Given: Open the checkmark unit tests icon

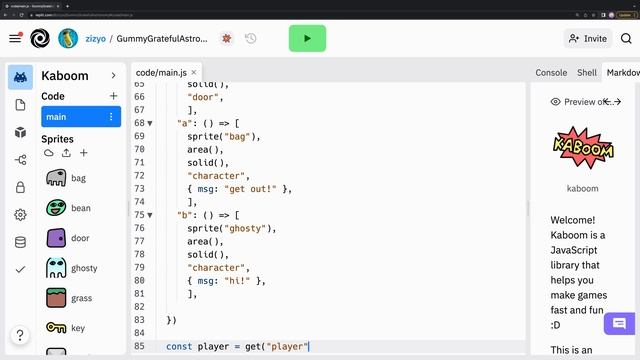Looking at the screenshot, I should [20, 269].
